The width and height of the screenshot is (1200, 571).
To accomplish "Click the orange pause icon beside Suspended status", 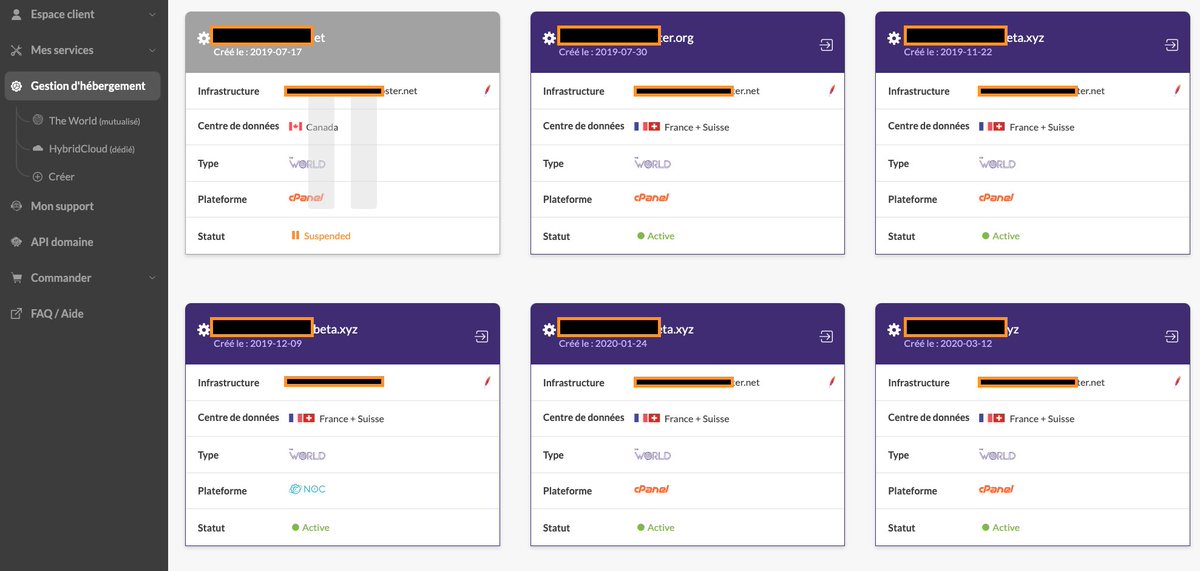I will pos(295,236).
